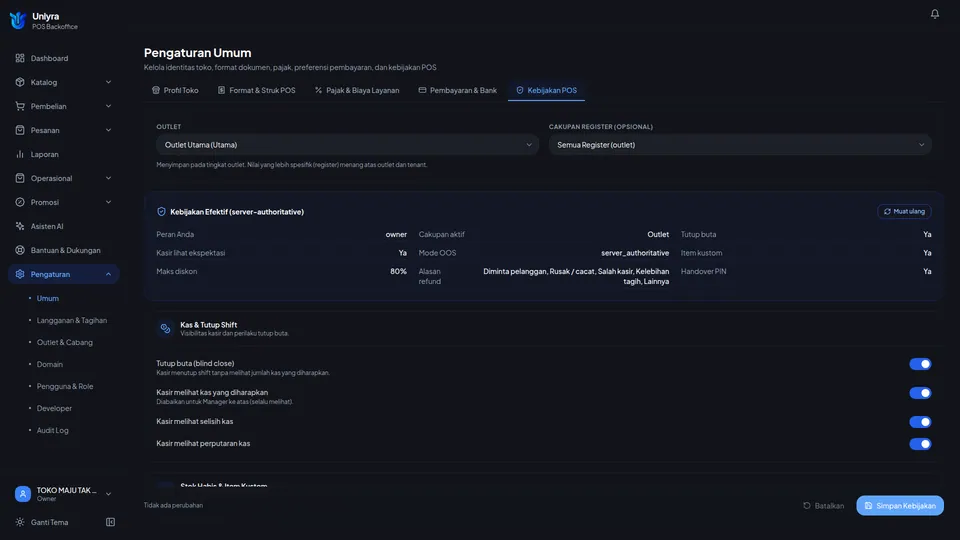Open the Outlet Utama dropdown
The image size is (960, 540).
pyautogui.click(x=347, y=145)
